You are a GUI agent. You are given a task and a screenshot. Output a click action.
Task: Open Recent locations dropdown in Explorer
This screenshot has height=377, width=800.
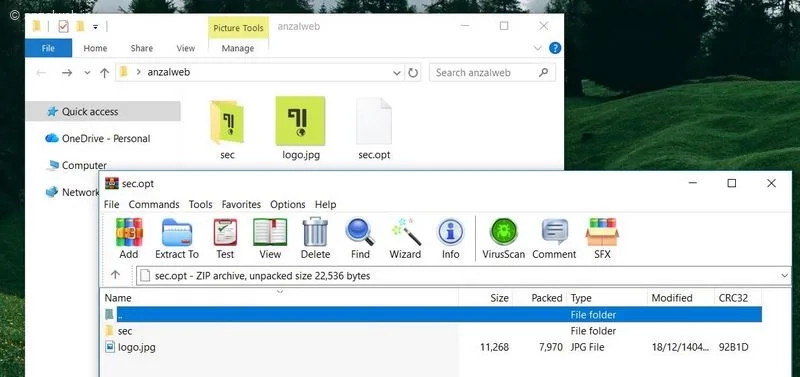(x=87, y=73)
